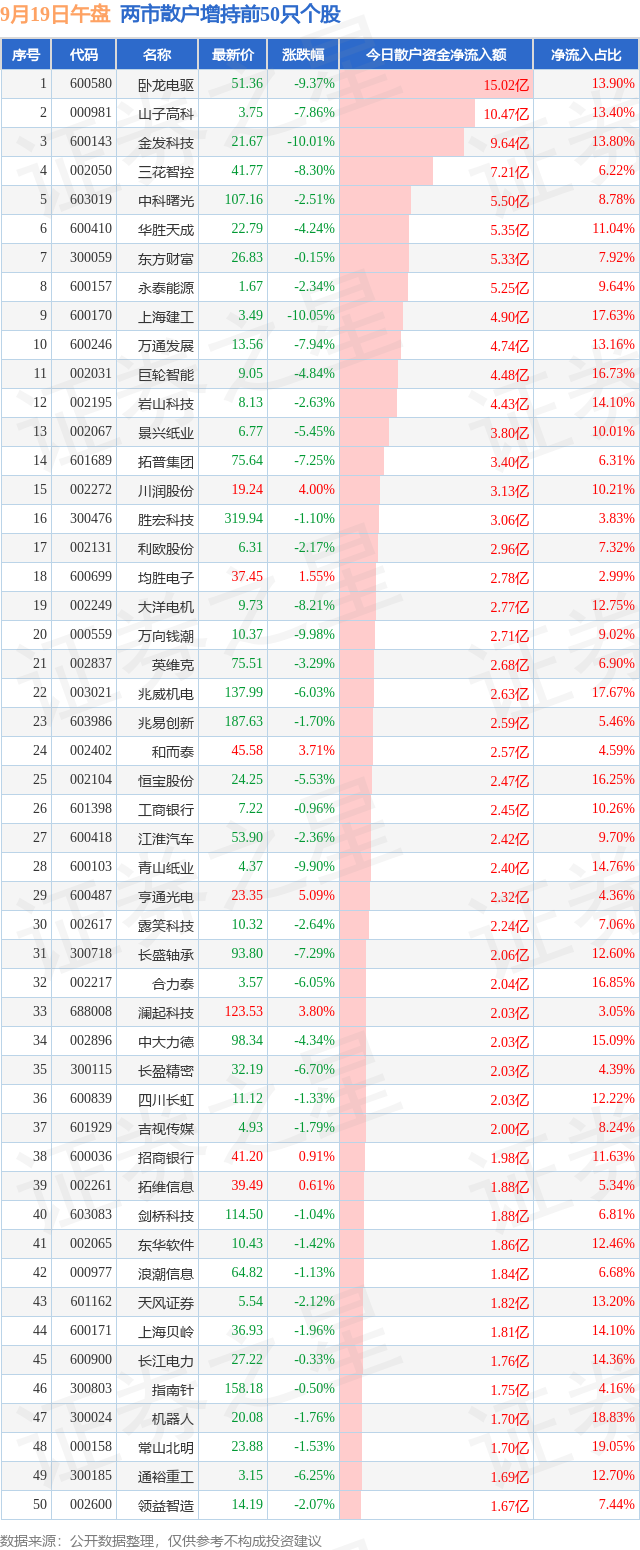
Task: Select stock name 剑桥科技
Action: tap(166, 1216)
